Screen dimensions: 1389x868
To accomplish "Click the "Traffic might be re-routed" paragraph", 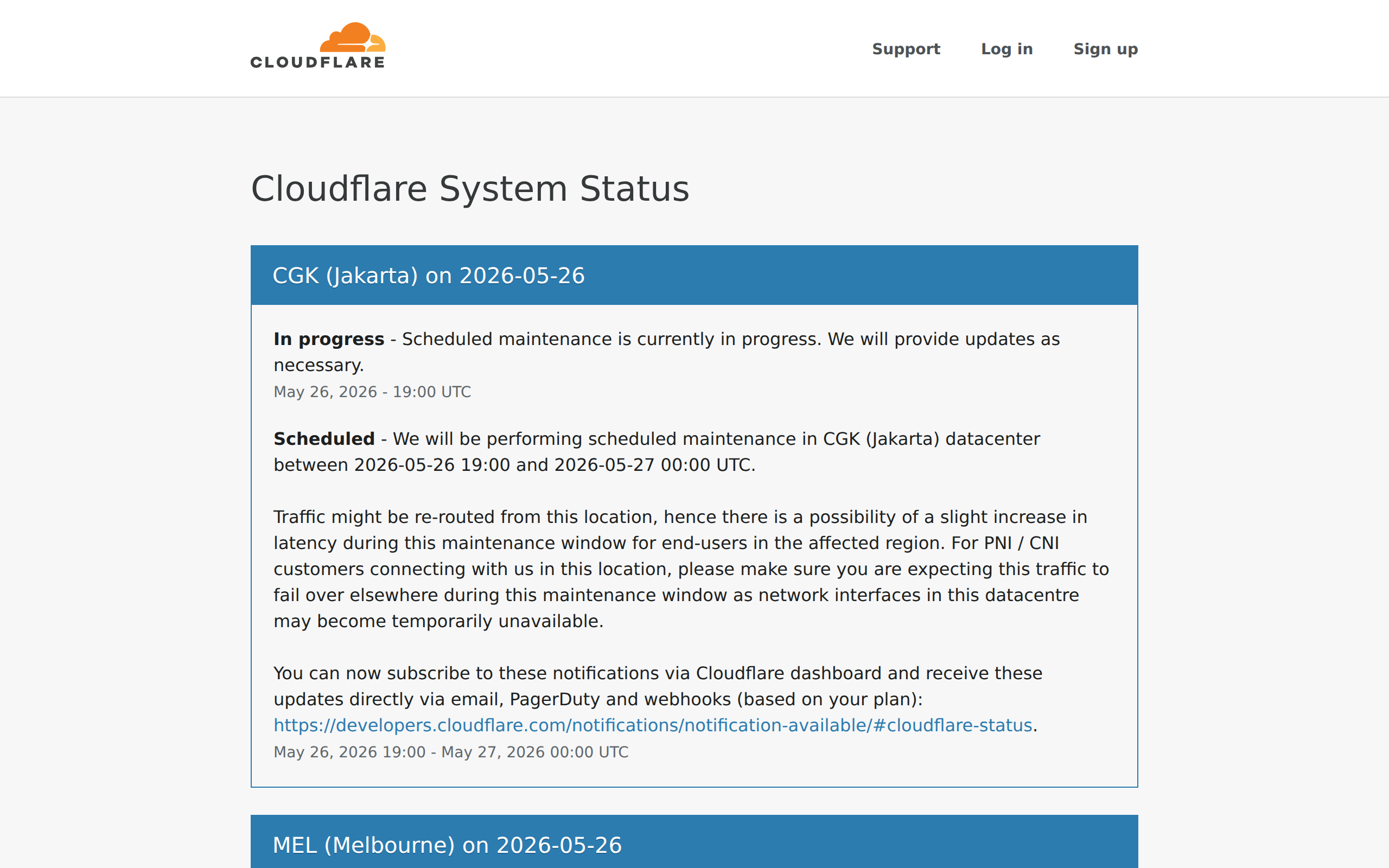I will pos(691,569).
